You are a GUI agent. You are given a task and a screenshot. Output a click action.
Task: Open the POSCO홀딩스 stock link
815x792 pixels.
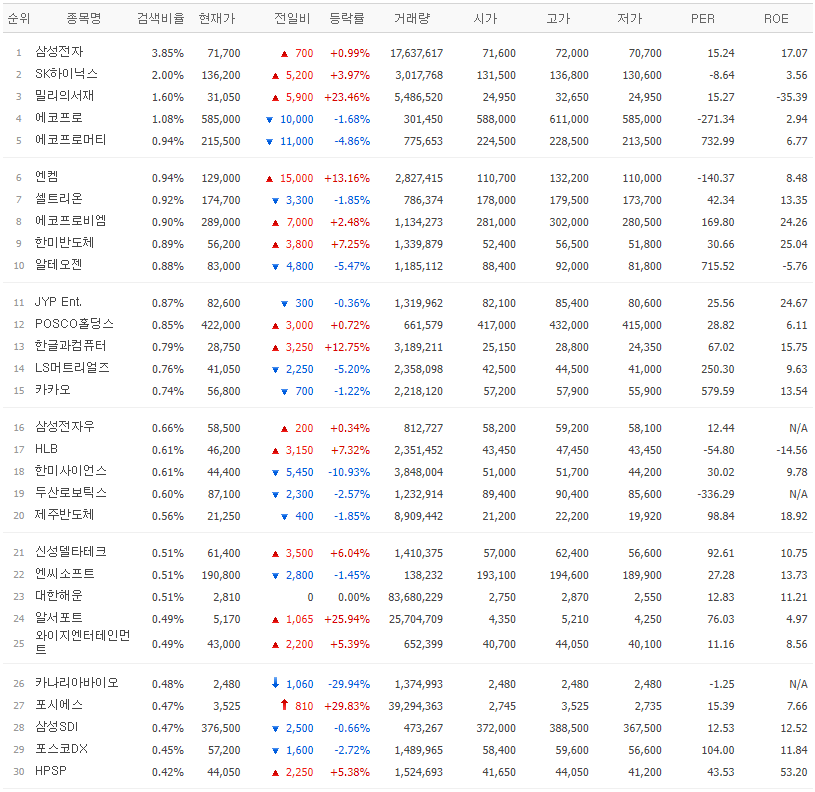click(74, 324)
